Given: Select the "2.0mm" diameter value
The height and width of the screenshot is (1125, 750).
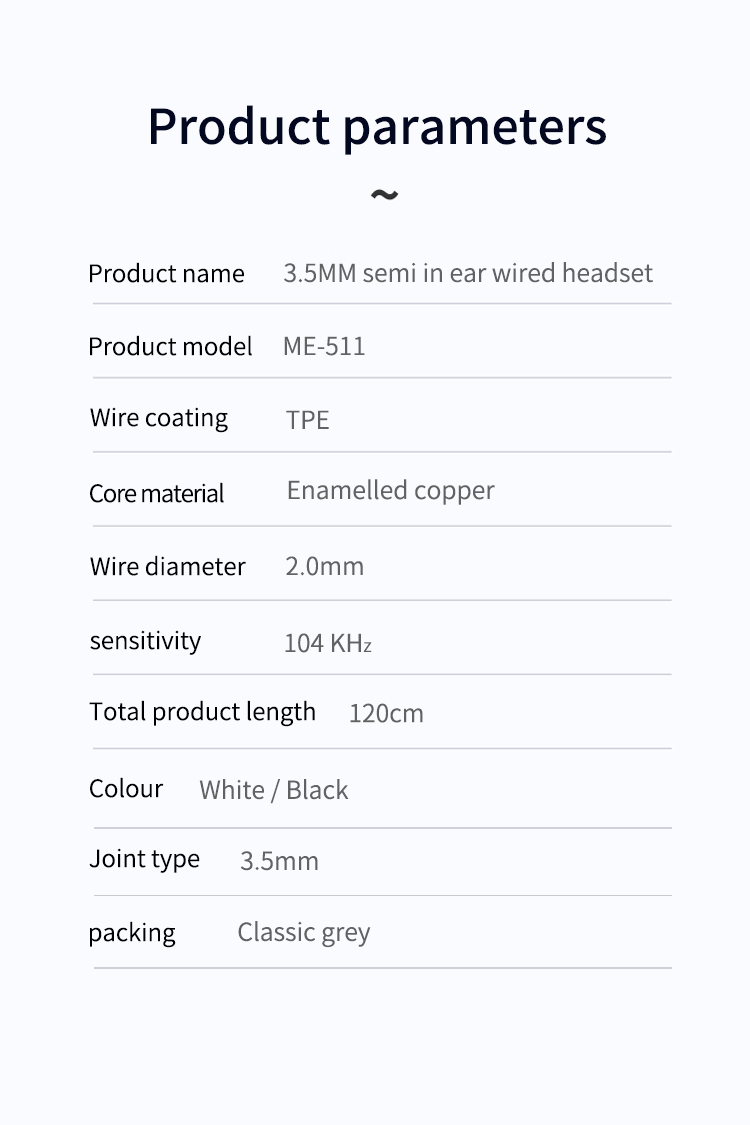Looking at the screenshot, I should pos(324,567).
